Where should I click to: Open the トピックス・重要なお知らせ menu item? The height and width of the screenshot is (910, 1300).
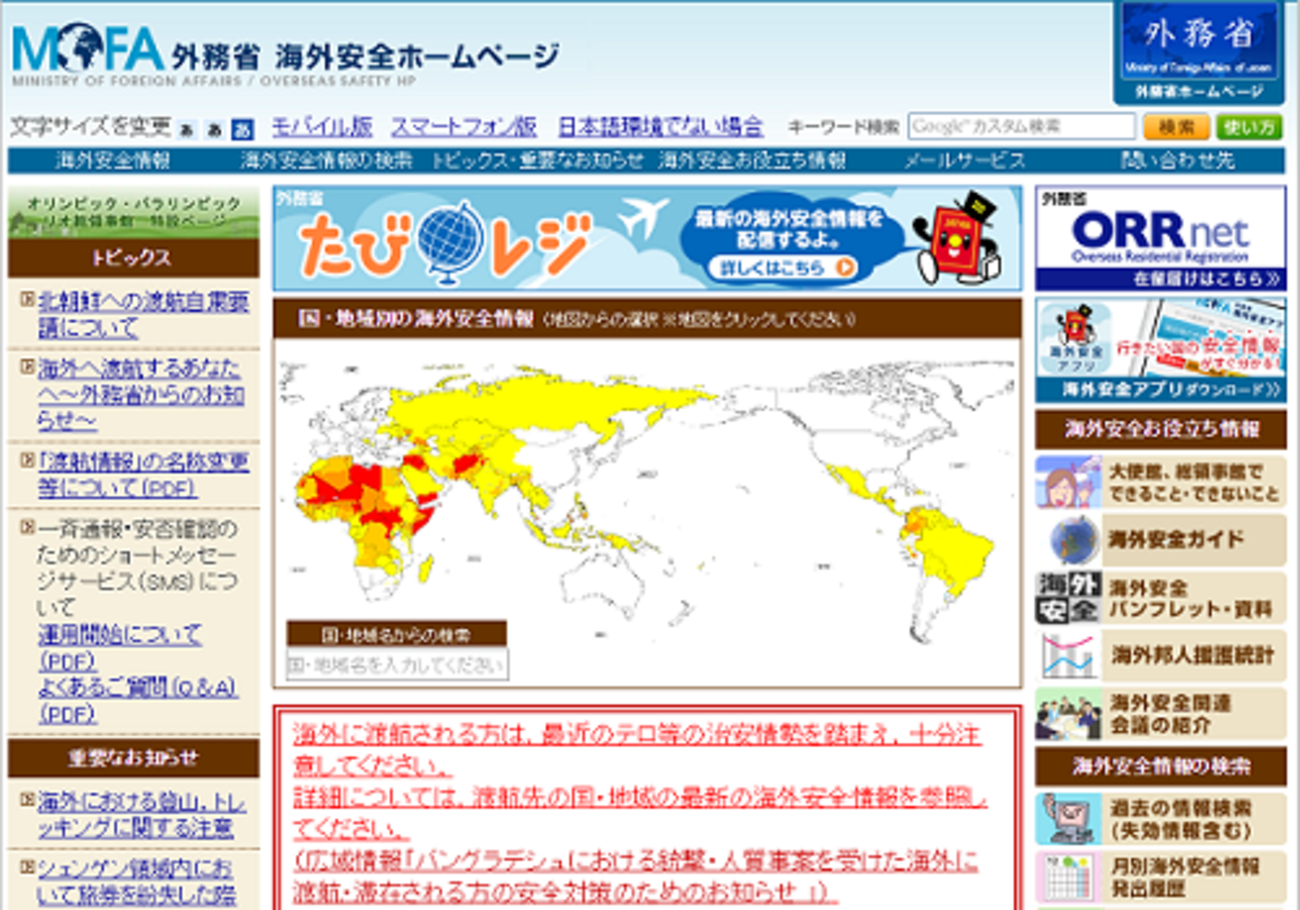[538, 161]
